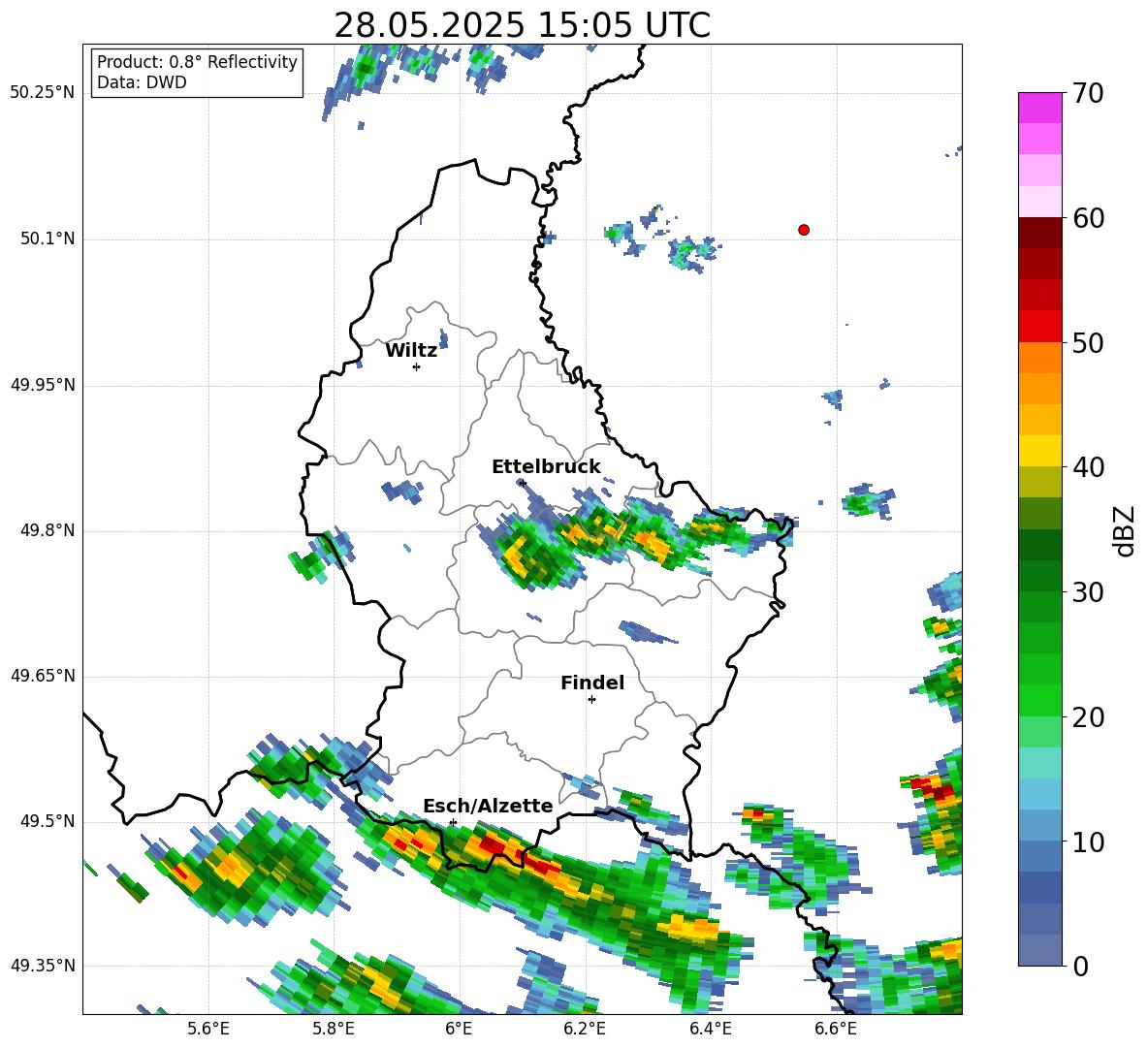This screenshot has height=1048, width=1148.
Task: Click the 6.2°E longitude label
Action: coord(585,1029)
